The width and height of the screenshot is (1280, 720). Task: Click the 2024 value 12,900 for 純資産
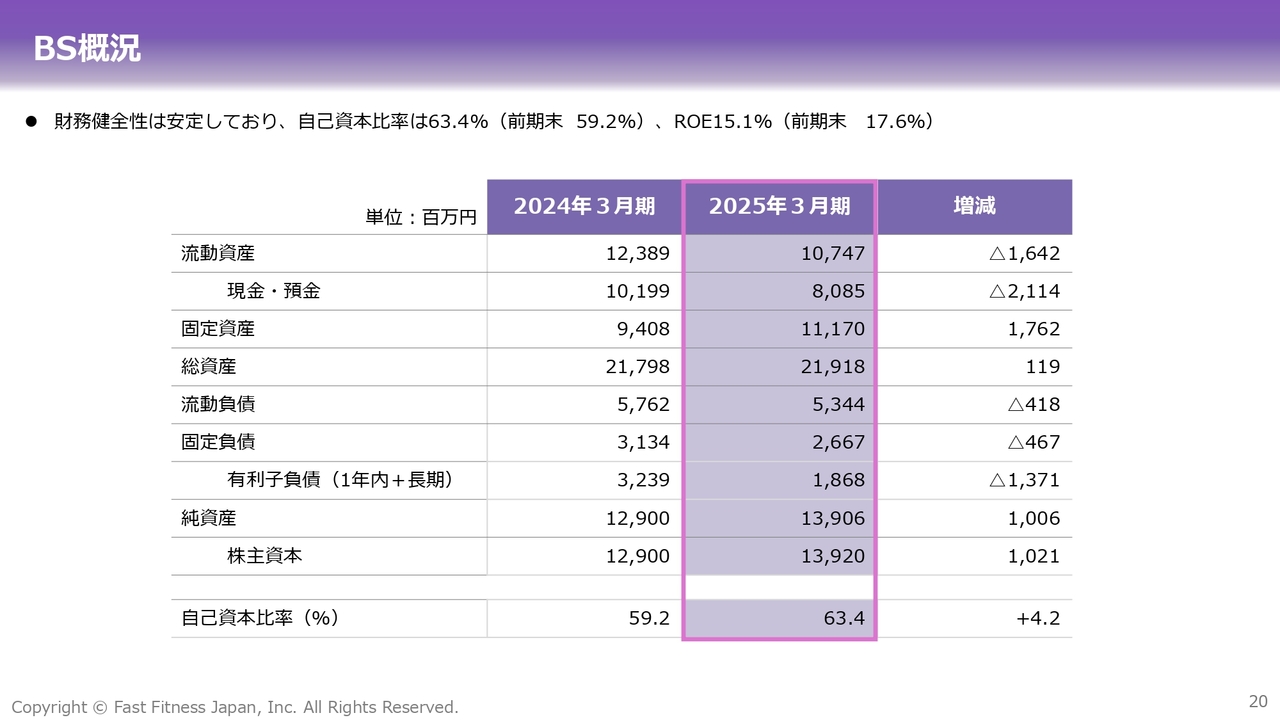click(638, 518)
